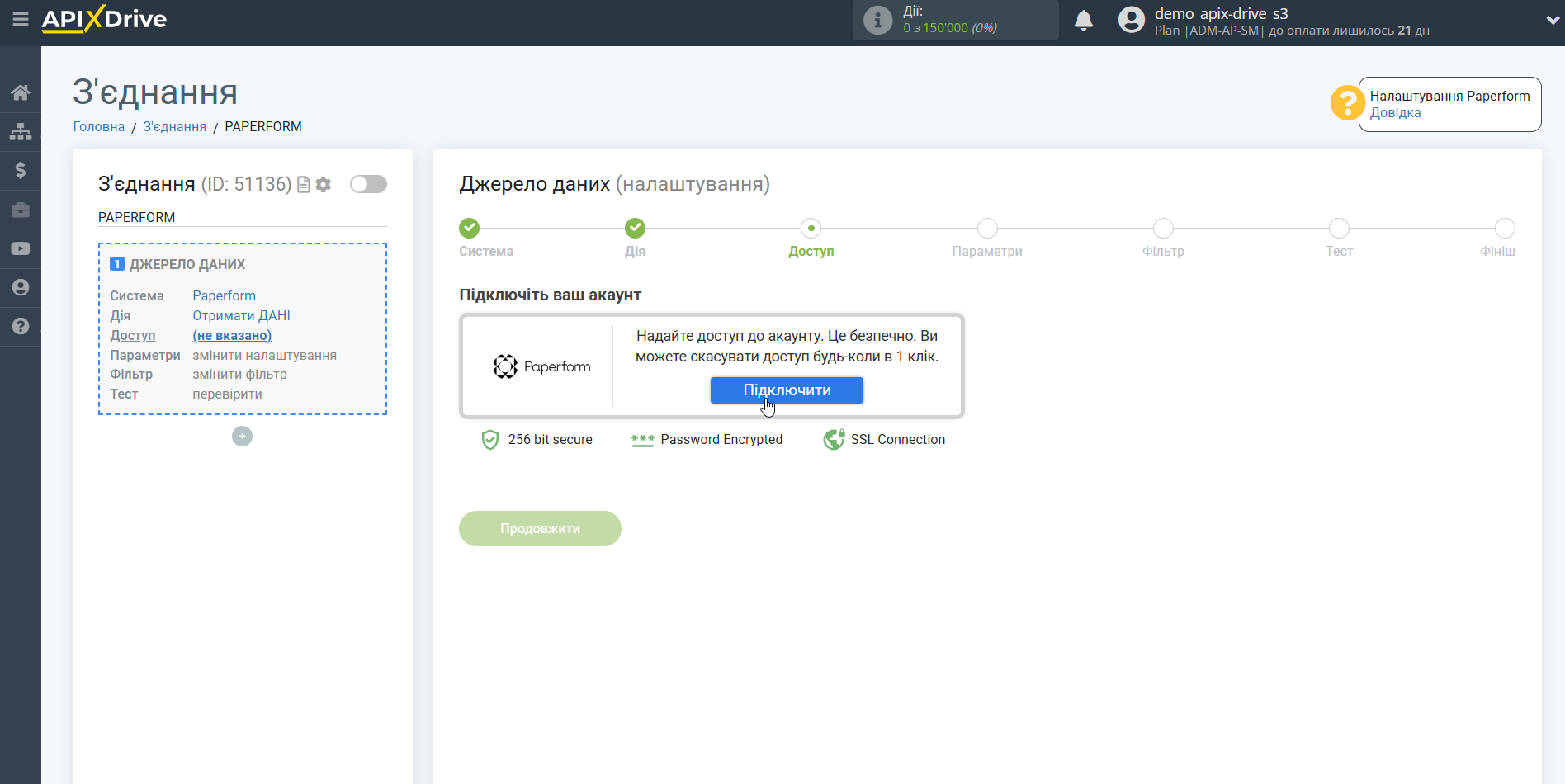The image size is (1565, 784).
Task: Click the connection notes document icon
Action: [x=304, y=185]
